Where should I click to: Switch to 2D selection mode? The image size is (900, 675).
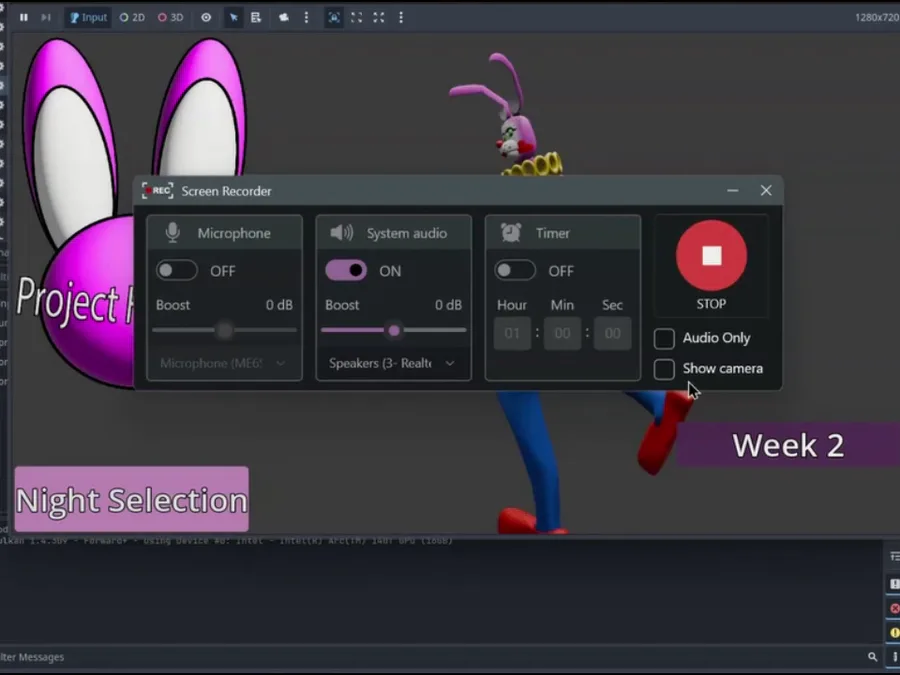(132, 18)
